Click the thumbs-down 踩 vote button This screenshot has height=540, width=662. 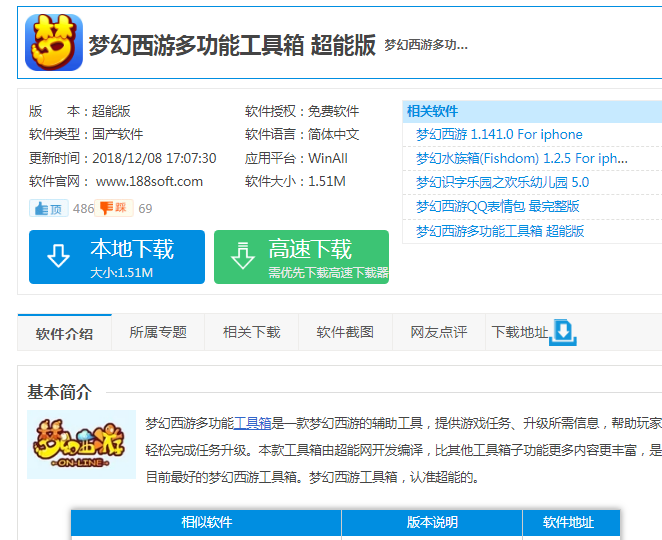pyautogui.click(x=114, y=208)
